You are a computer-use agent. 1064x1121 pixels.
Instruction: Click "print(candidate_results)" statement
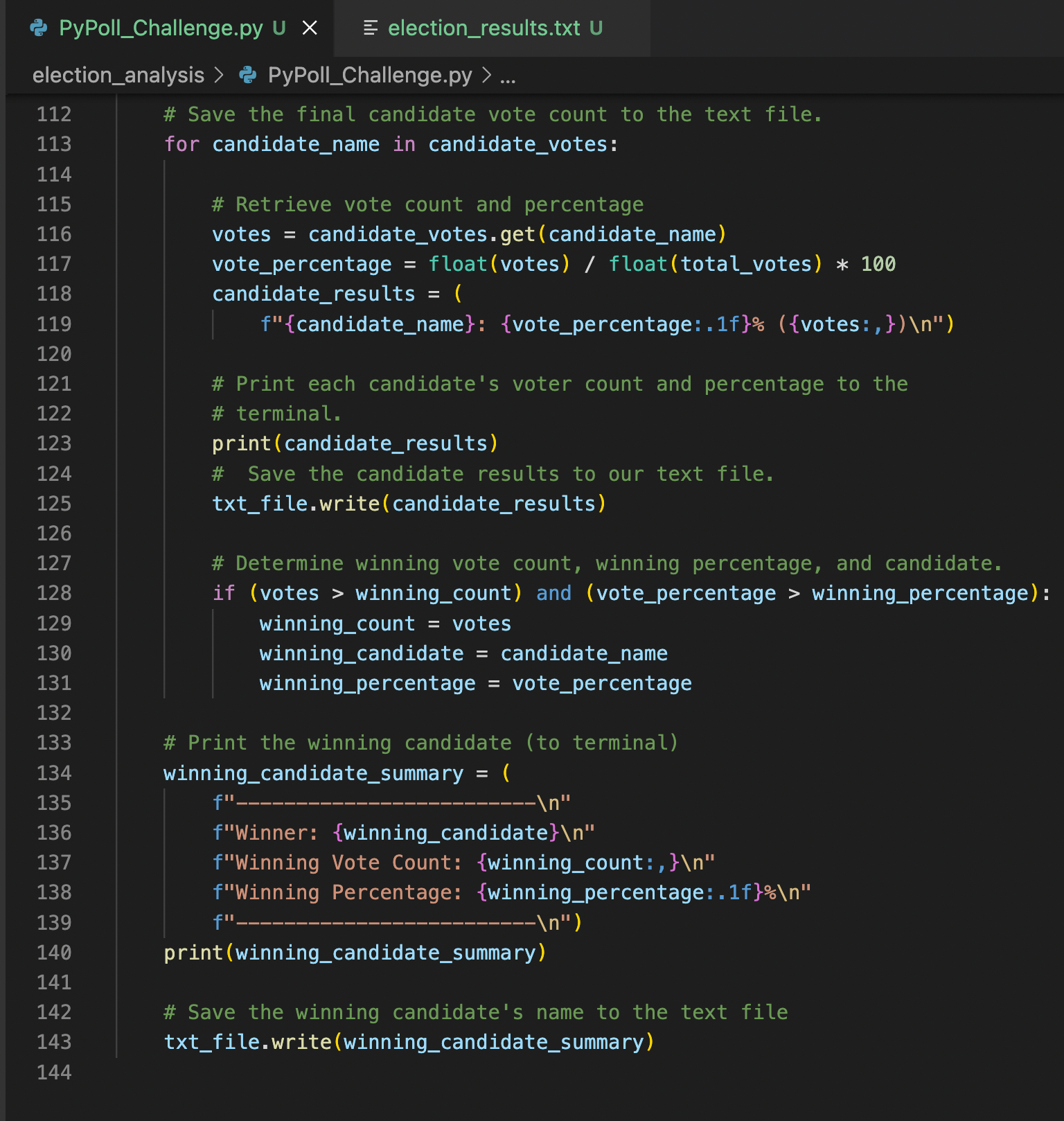[355, 443]
